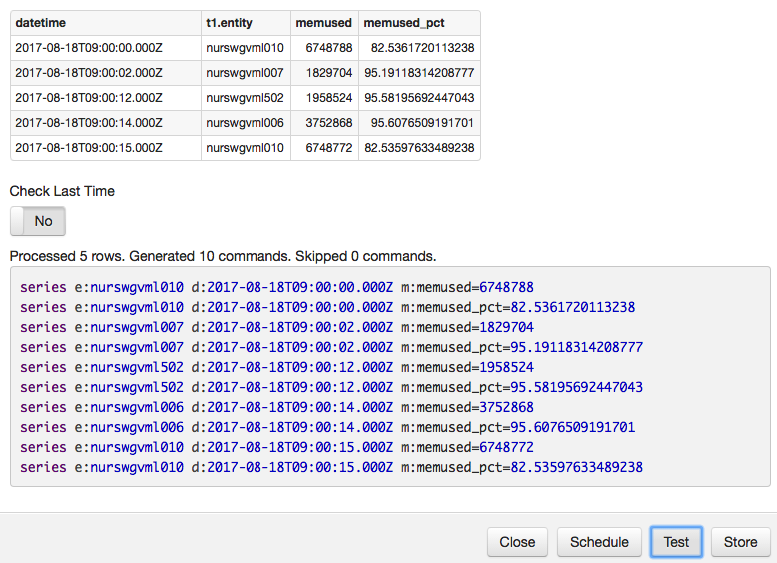Select memused_pct value 95.6076509191701 in table
Screen dimensions: 777x563
(422, 123)
